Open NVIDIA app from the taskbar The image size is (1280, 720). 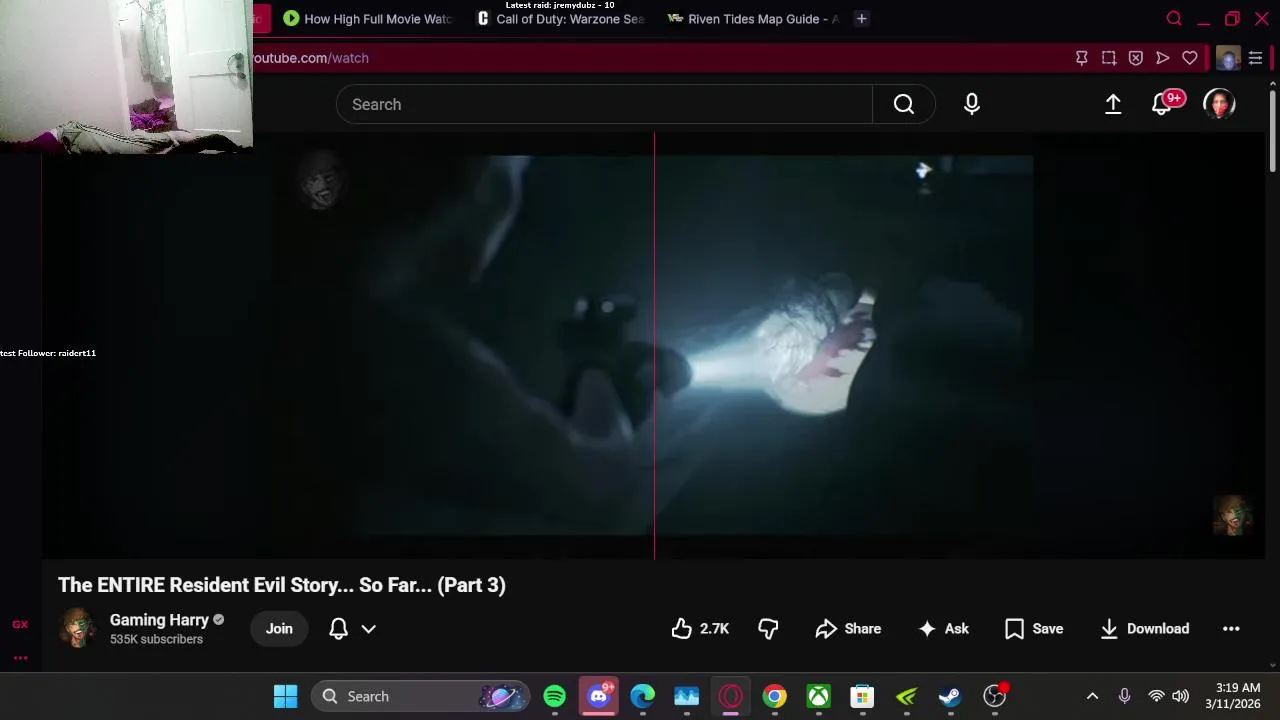[906, 696]
